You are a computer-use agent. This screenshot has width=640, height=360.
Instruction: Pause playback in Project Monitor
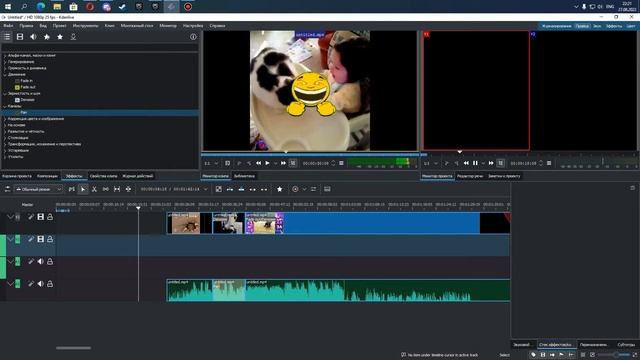tap(475, 163)
